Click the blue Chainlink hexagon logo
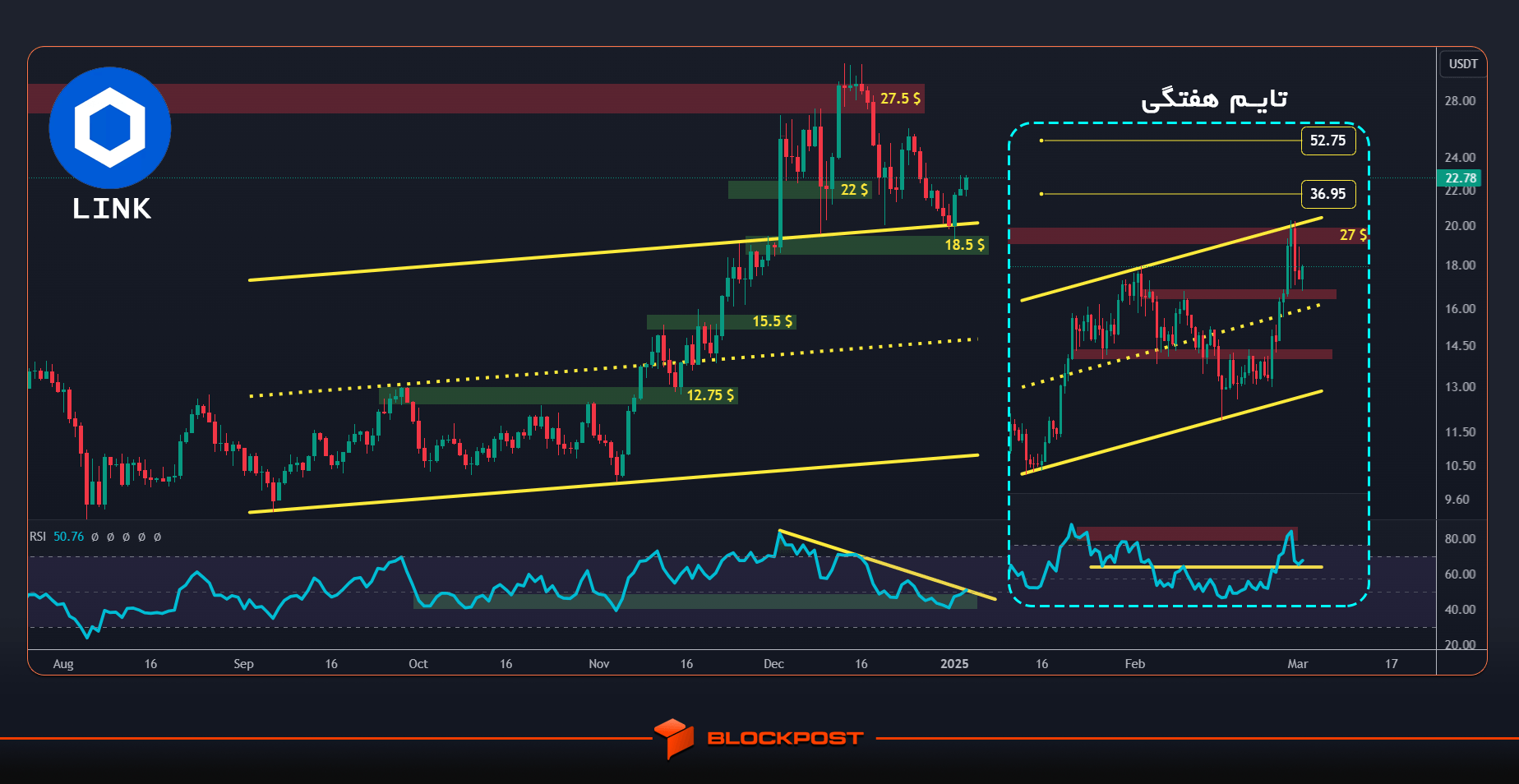1519x784 pixels. [110, 128]
